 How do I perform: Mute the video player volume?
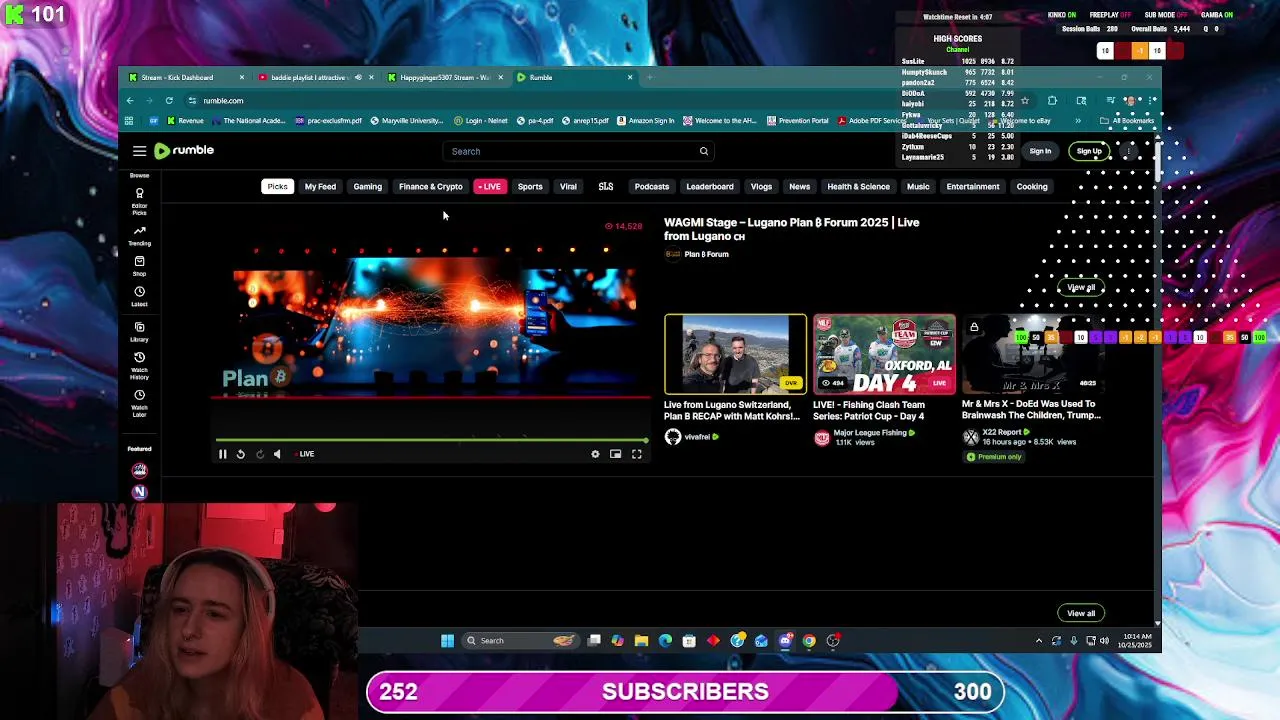277,454
